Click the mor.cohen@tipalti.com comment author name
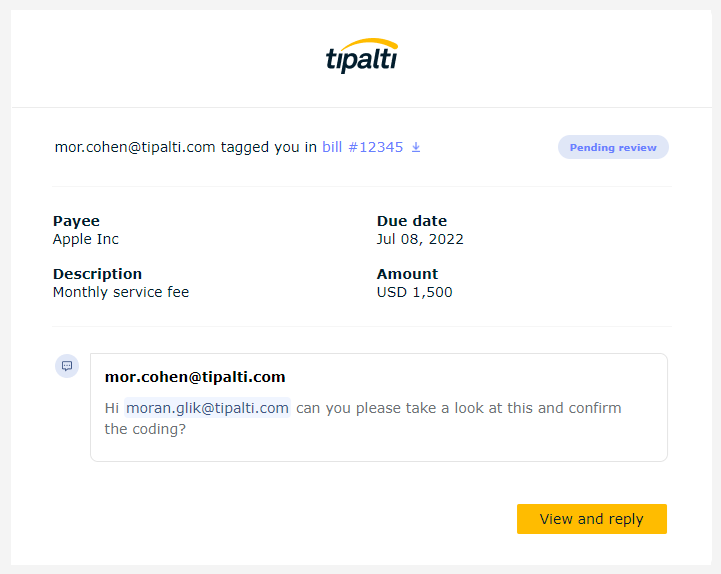This screenshot has width=721, height=574. (195, 377)
